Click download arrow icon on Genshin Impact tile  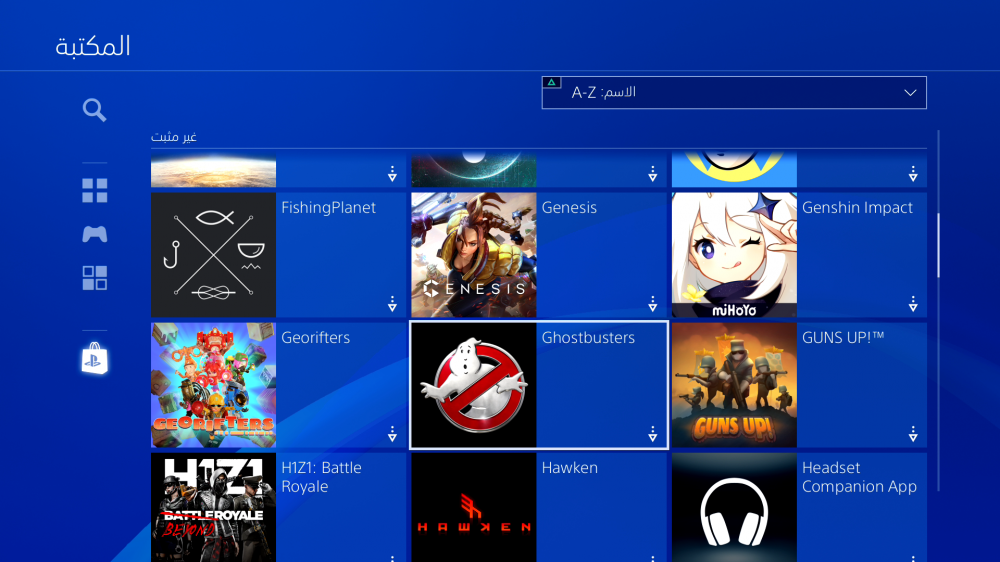913,304
